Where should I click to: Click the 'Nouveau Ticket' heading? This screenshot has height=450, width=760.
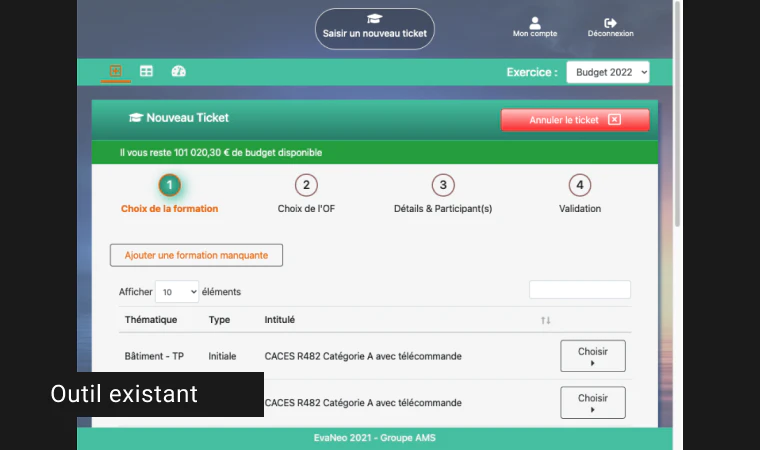[179, 118]
